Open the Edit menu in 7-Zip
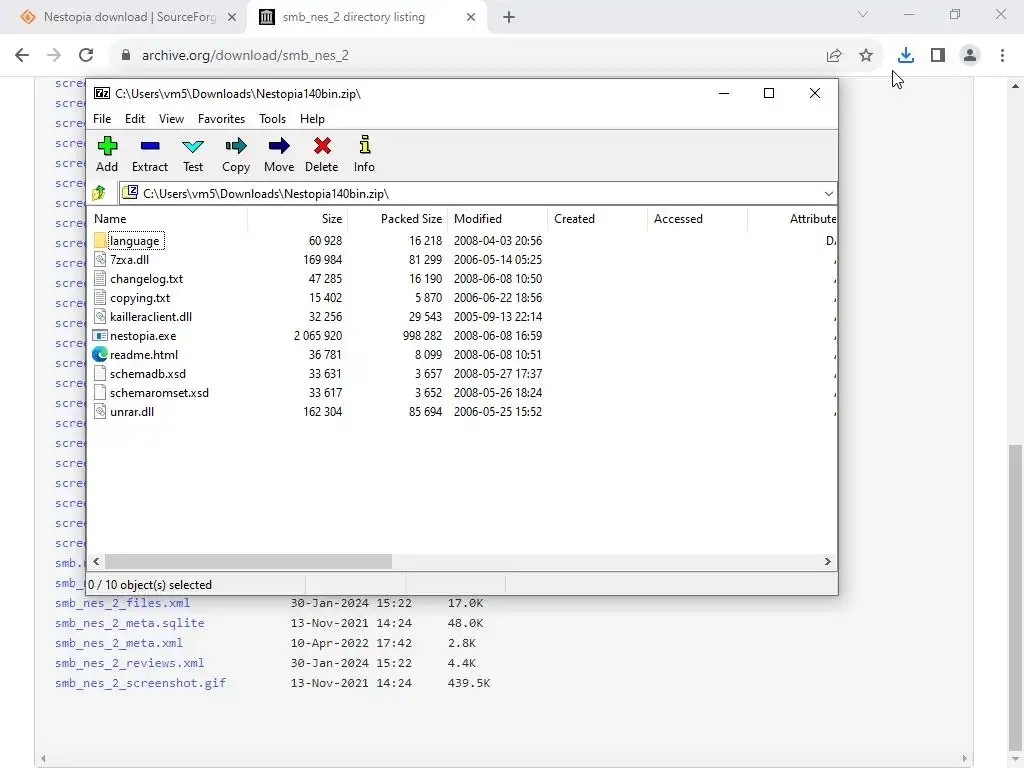 pyautogui.click(x=135, y=119)
